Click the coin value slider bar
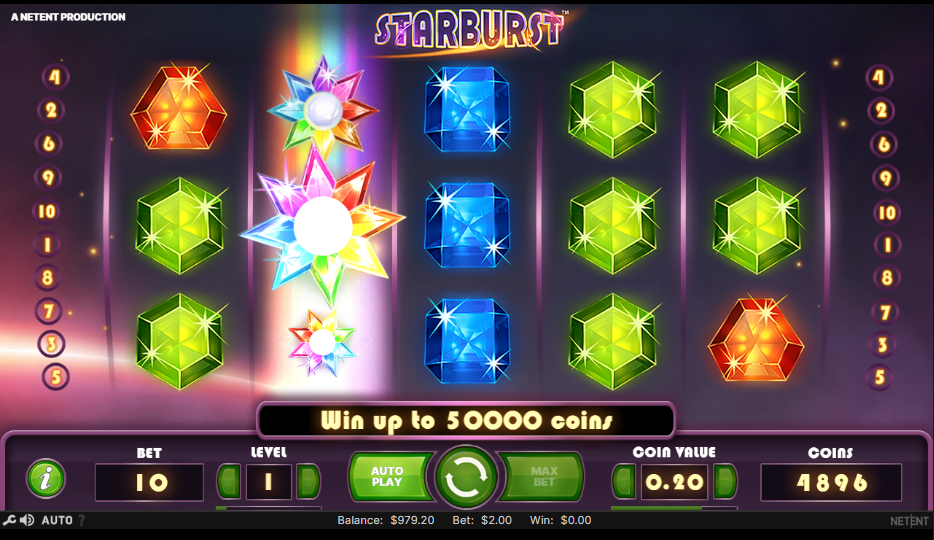Viewport: 934px width, 540px height. [674, 508]
